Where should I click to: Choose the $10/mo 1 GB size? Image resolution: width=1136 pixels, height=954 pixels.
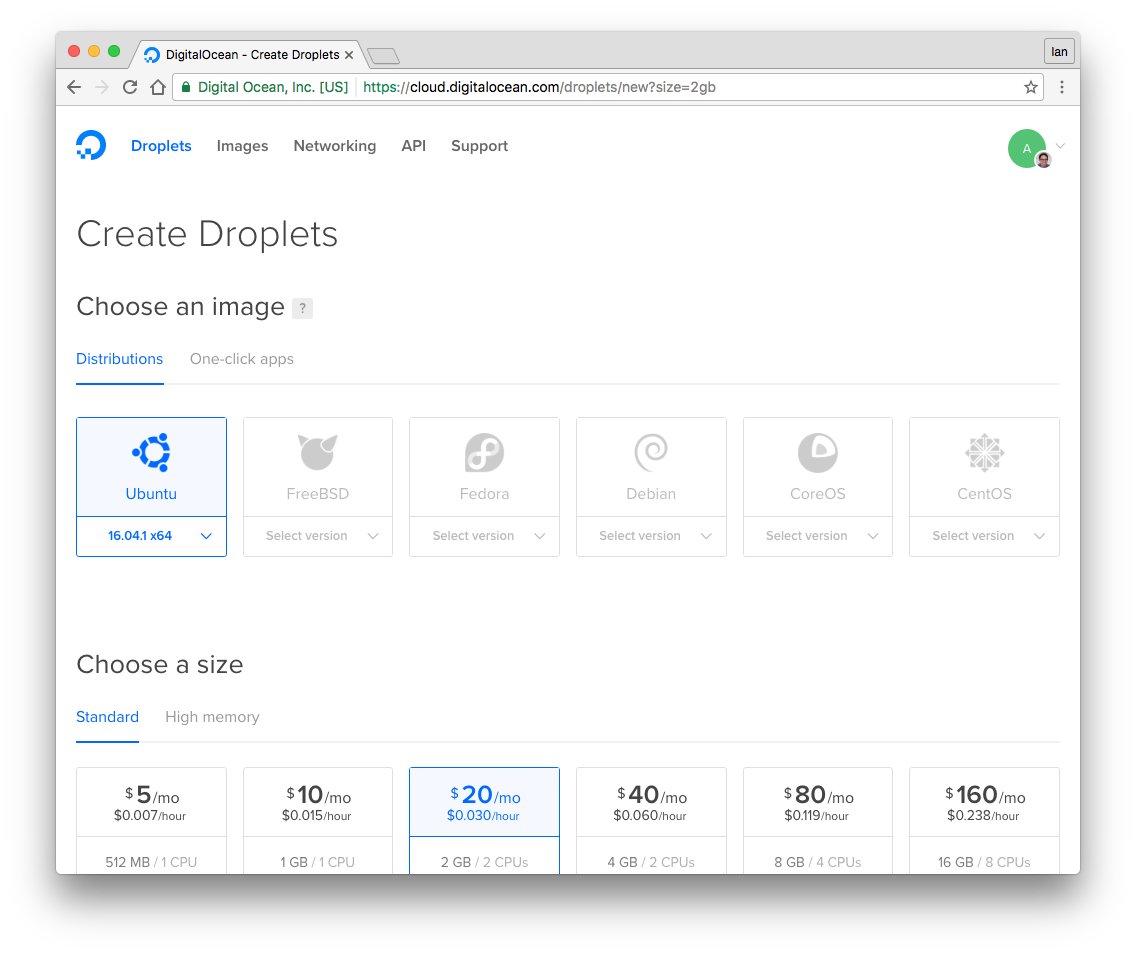318,820
